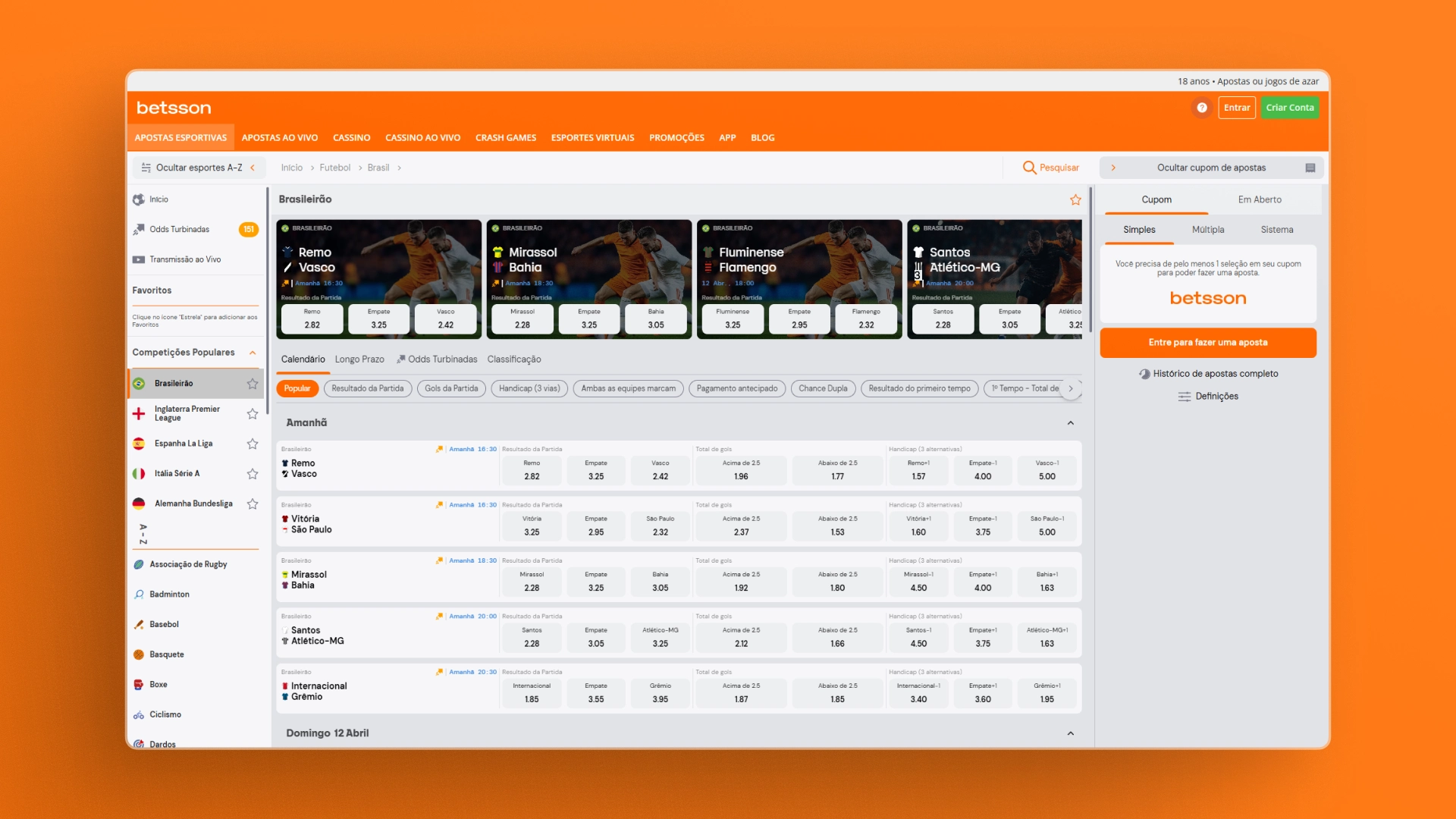Collapse the Domingo 12 Abril section
Image resolution: width=1456 pixels, height=819 pixels.
(x=1070, y=733)
